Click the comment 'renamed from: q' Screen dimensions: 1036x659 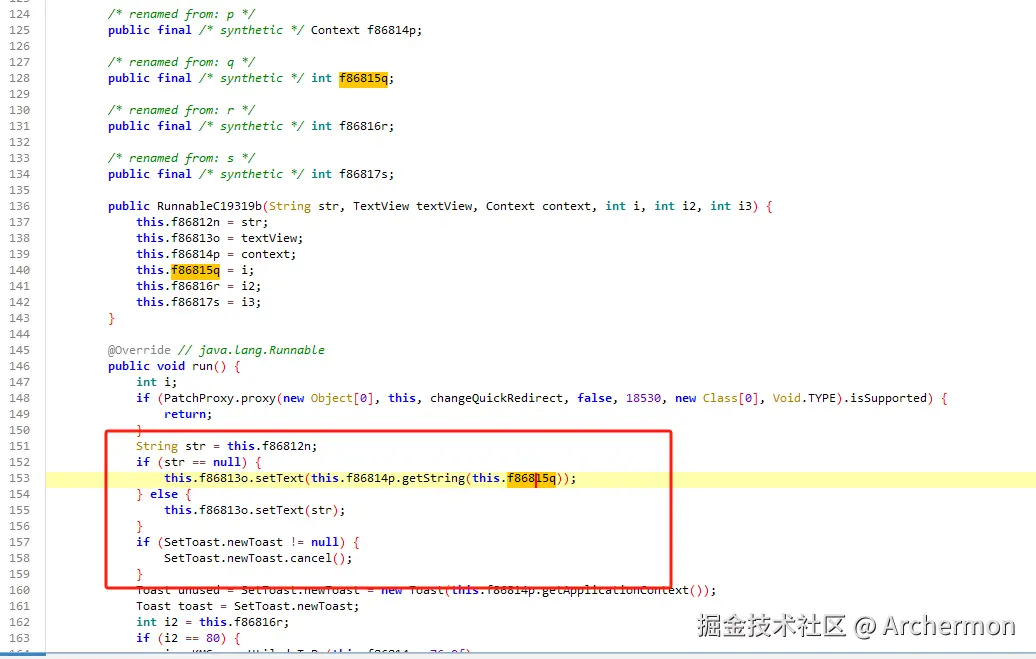(x=182, y=61)
